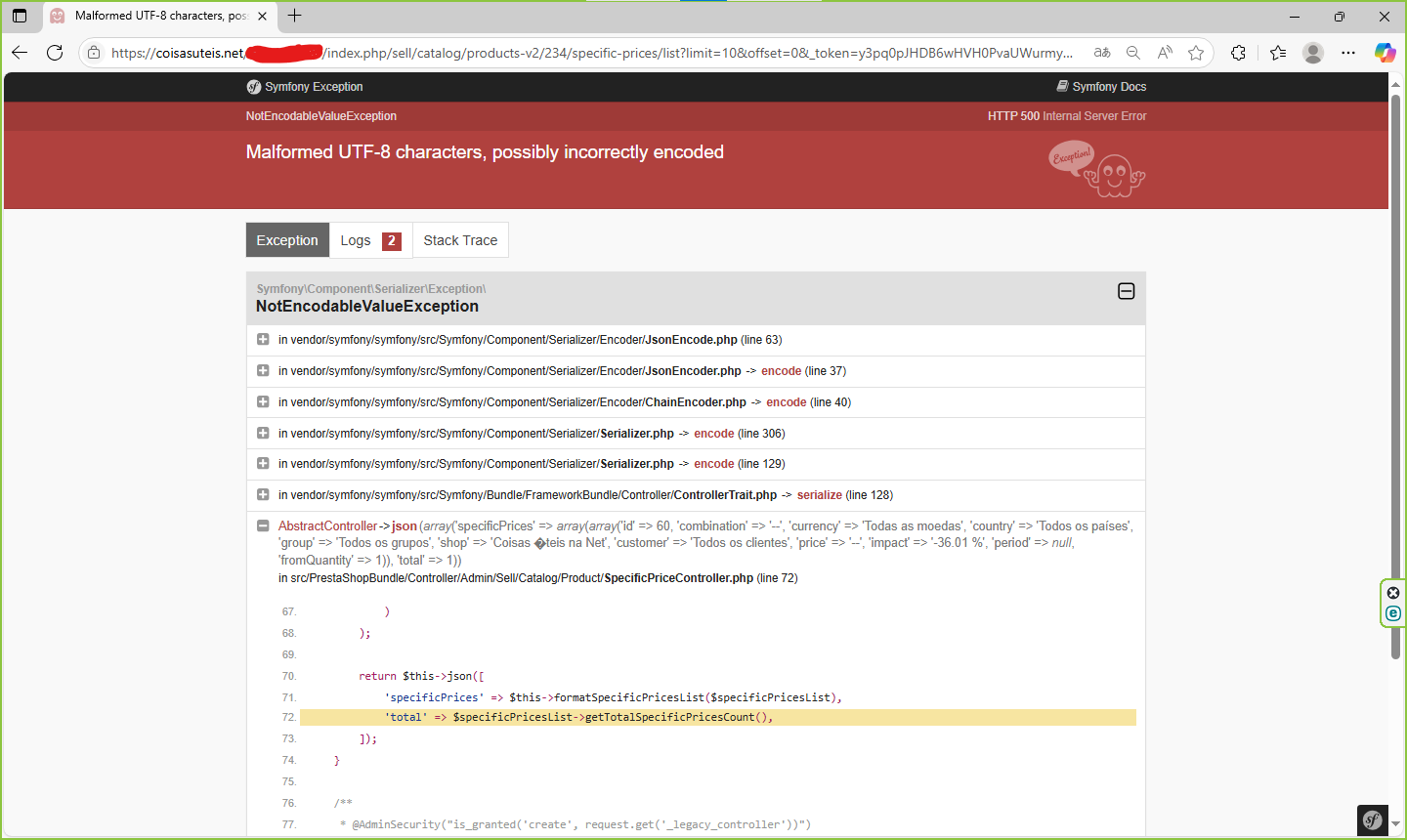Click code line 70 'return $this->json(['
Viewport: 1407px width, 840px height.
pyautogui.click(x=421, y=676)
